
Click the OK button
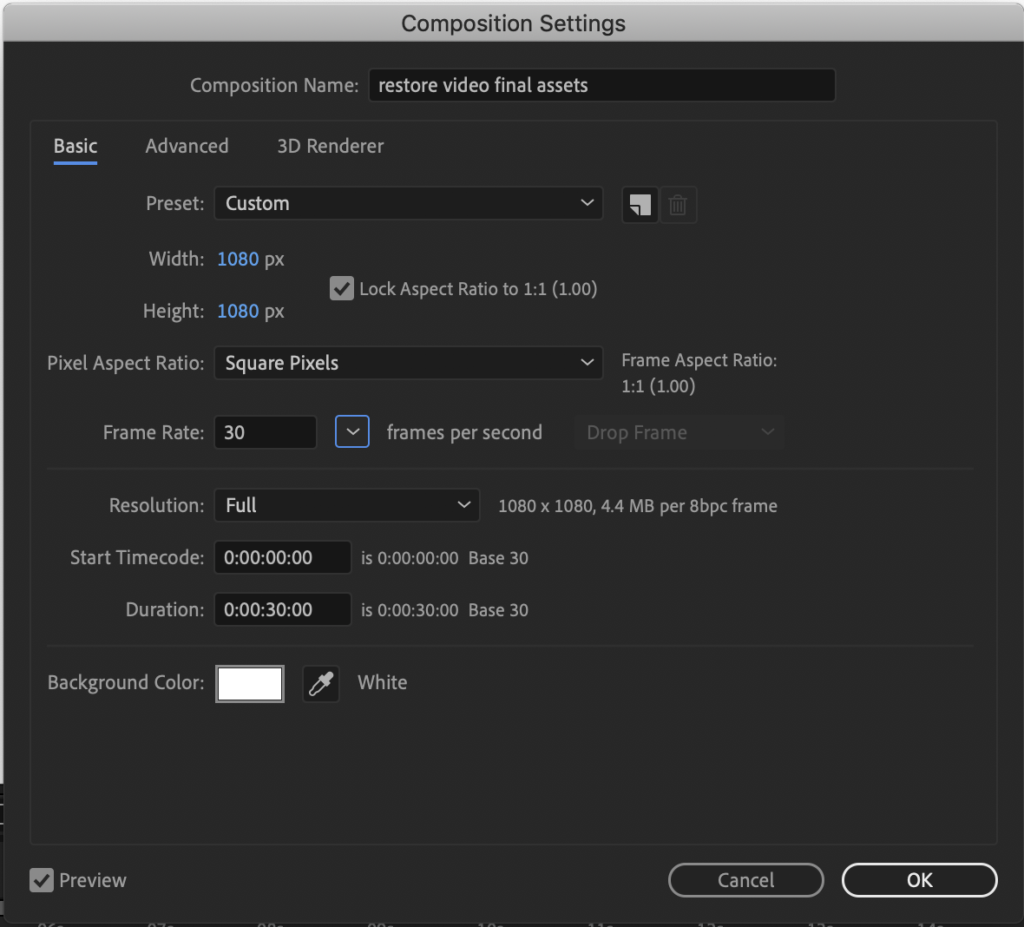(918, 880)
